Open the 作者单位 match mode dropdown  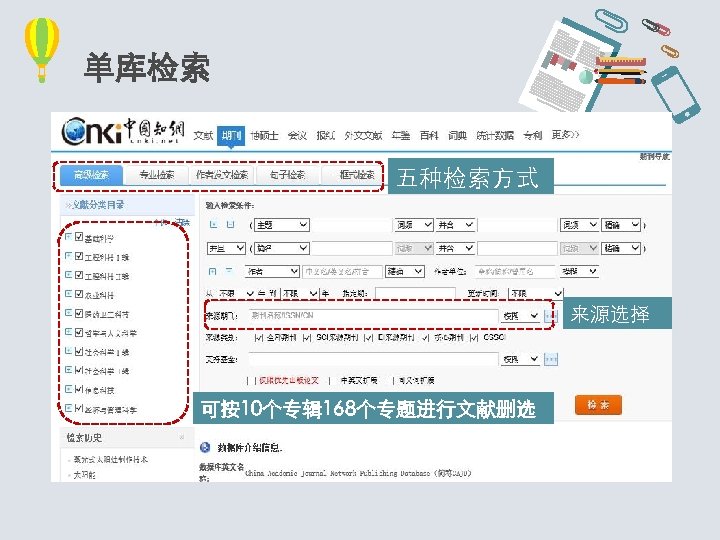click(579, 272)
